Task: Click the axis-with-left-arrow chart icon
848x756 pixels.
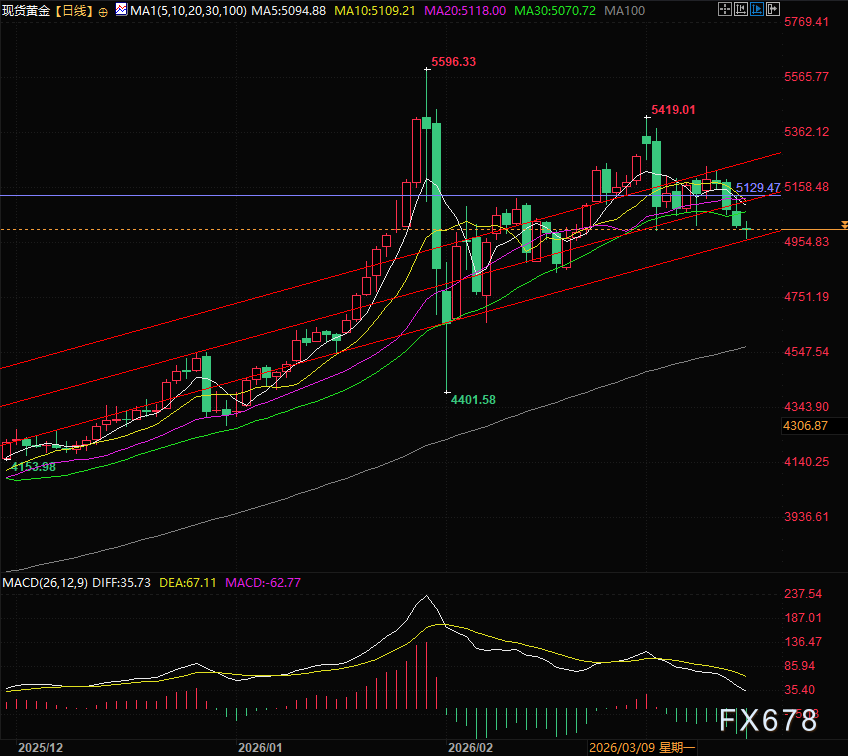Action: point(741,9)
